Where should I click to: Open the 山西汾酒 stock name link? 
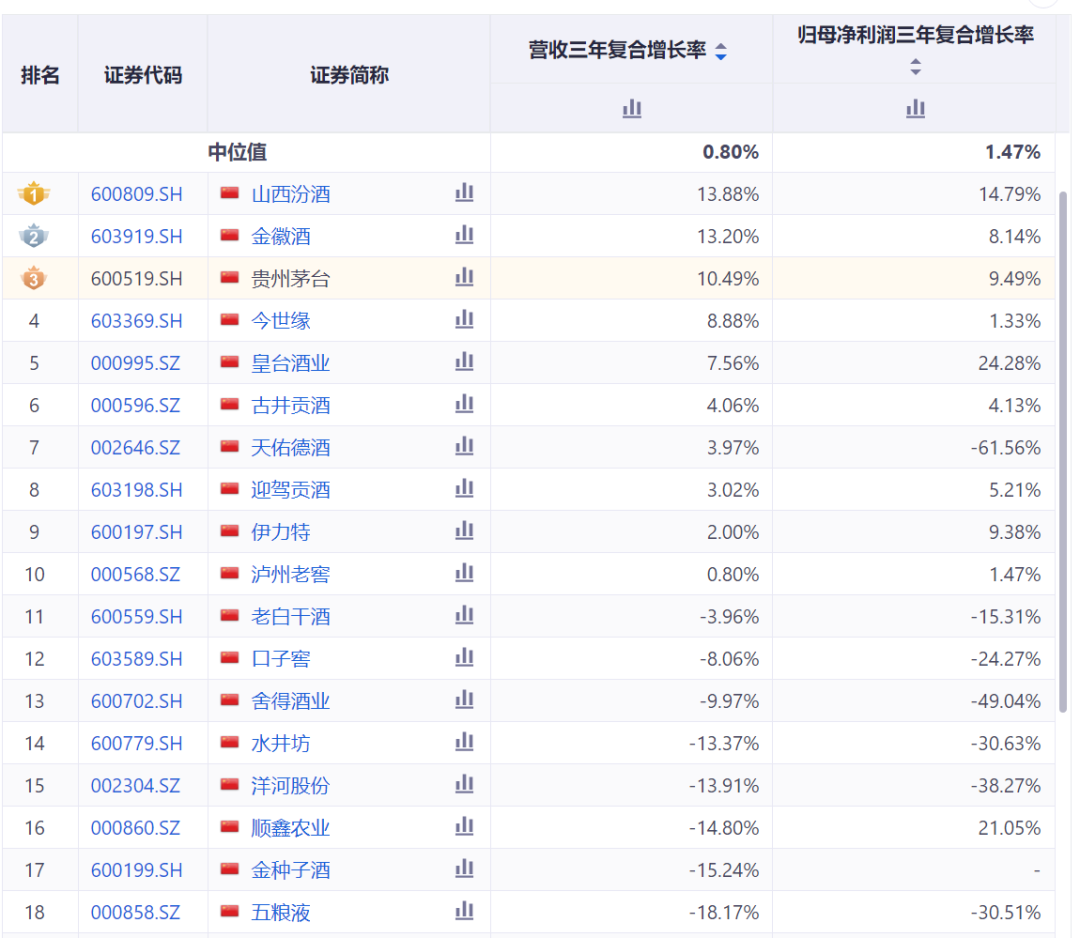pos(291,194)
